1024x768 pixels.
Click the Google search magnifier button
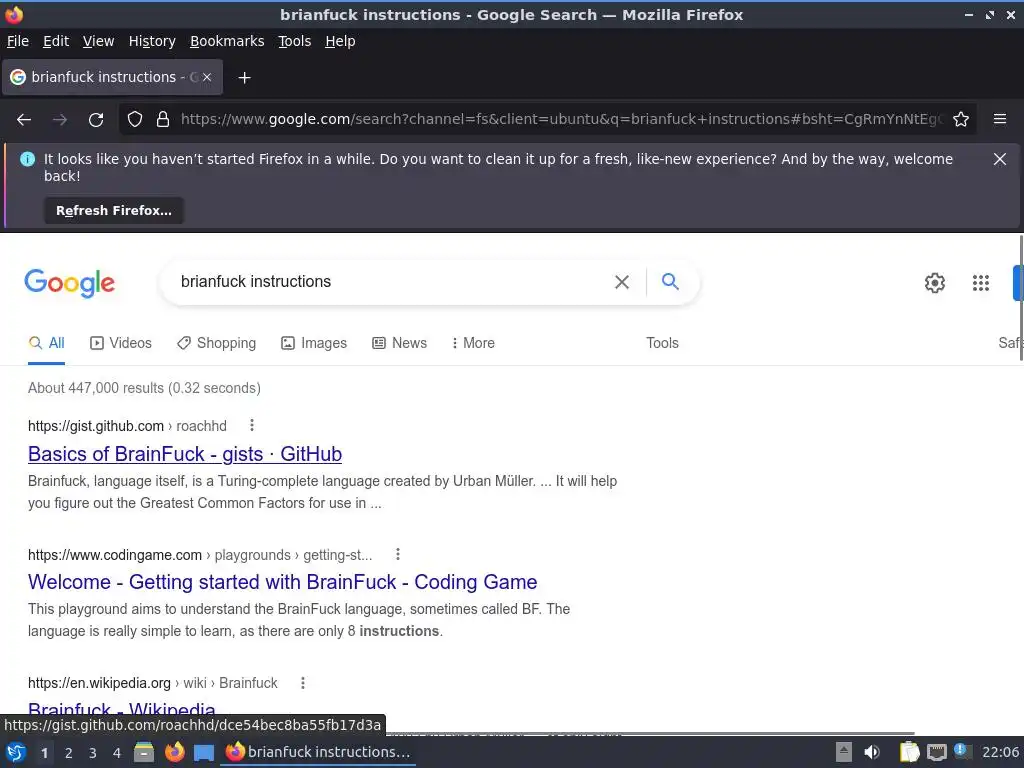[x=670, y=281]
